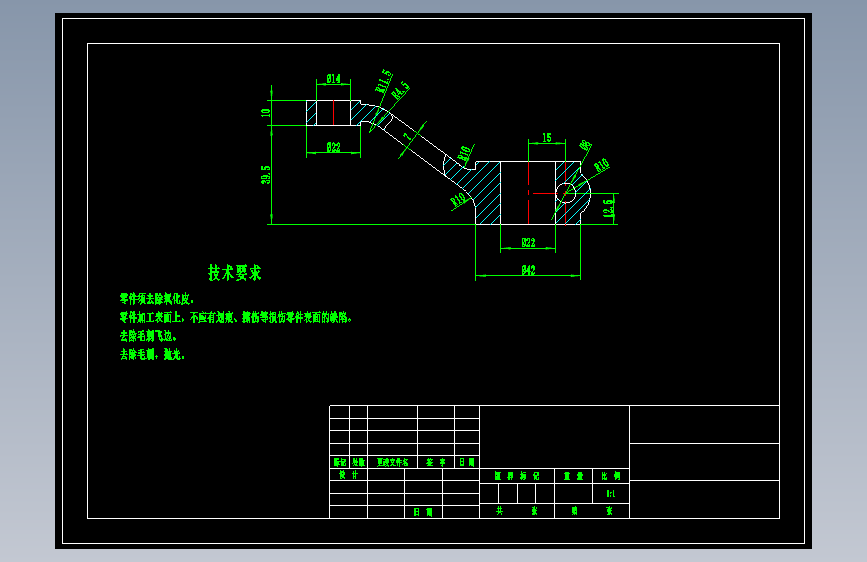Select the 1:1 scale value
The image size is (867, 562).
(611, 493)
